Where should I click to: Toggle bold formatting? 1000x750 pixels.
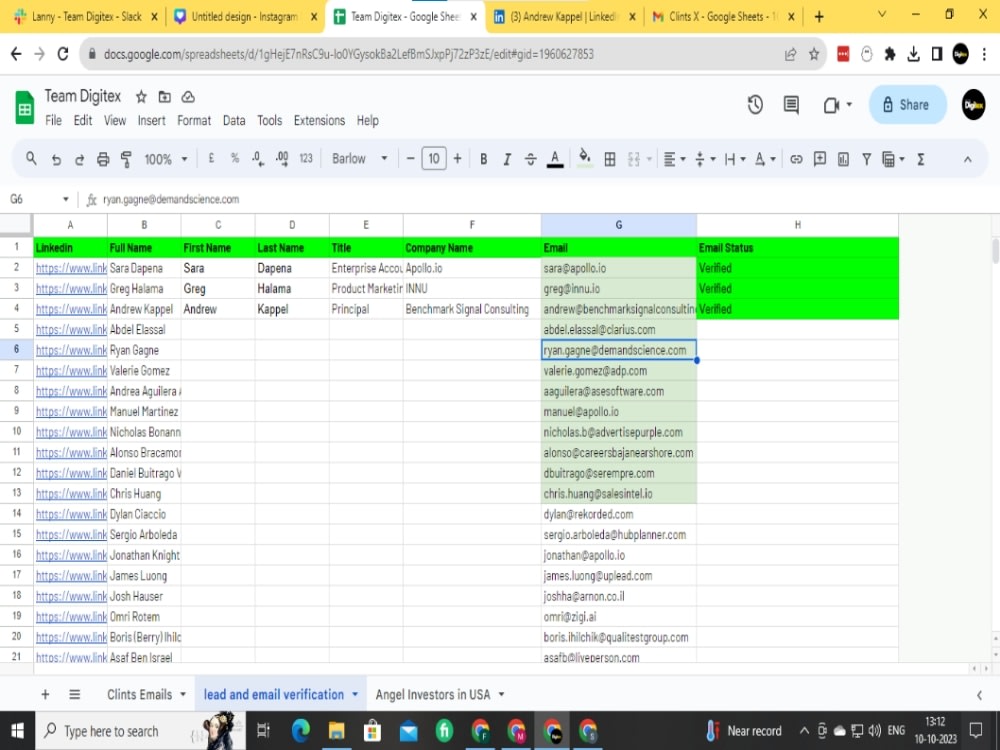click(x=483, y=159)
